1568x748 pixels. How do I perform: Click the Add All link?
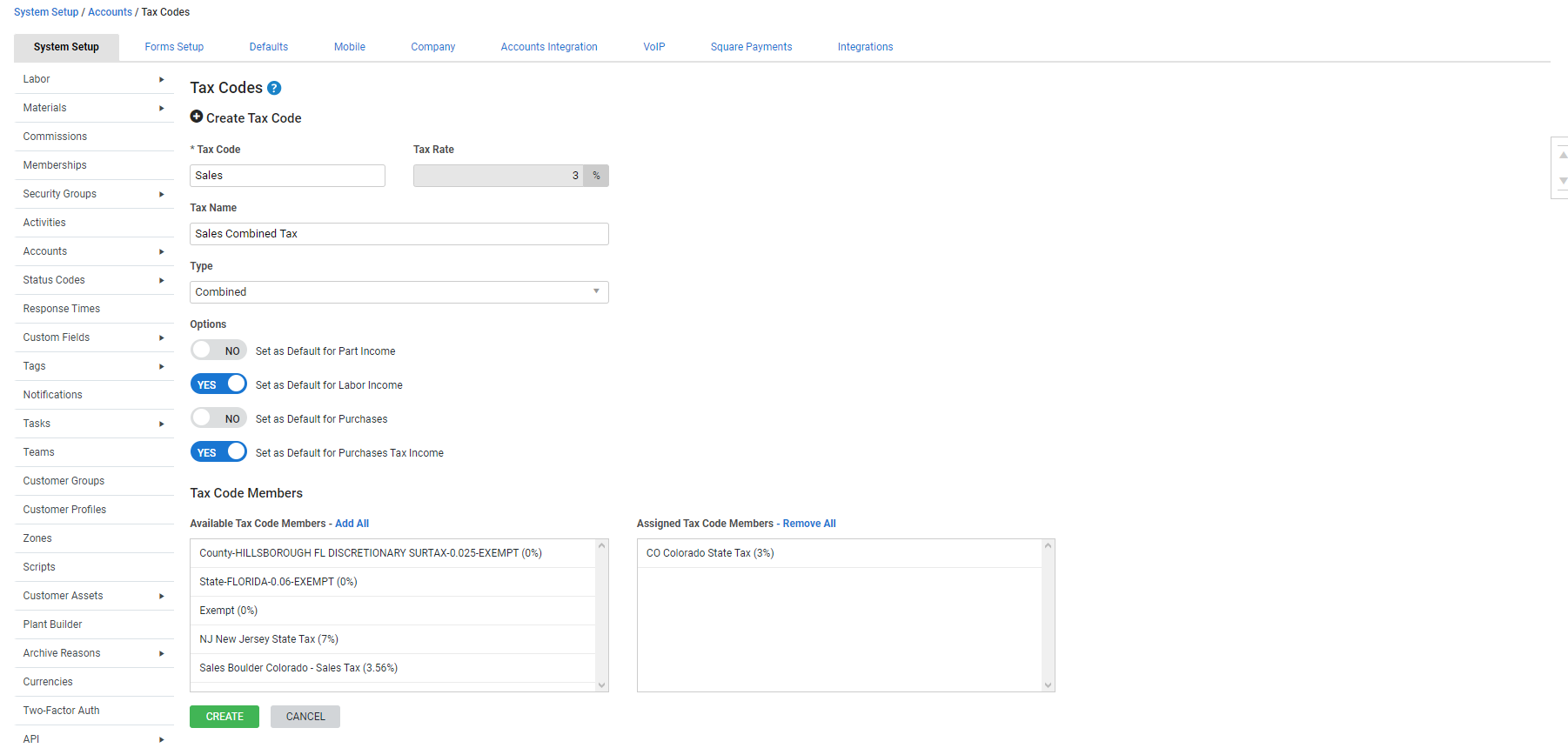click(x=352, y=524)
